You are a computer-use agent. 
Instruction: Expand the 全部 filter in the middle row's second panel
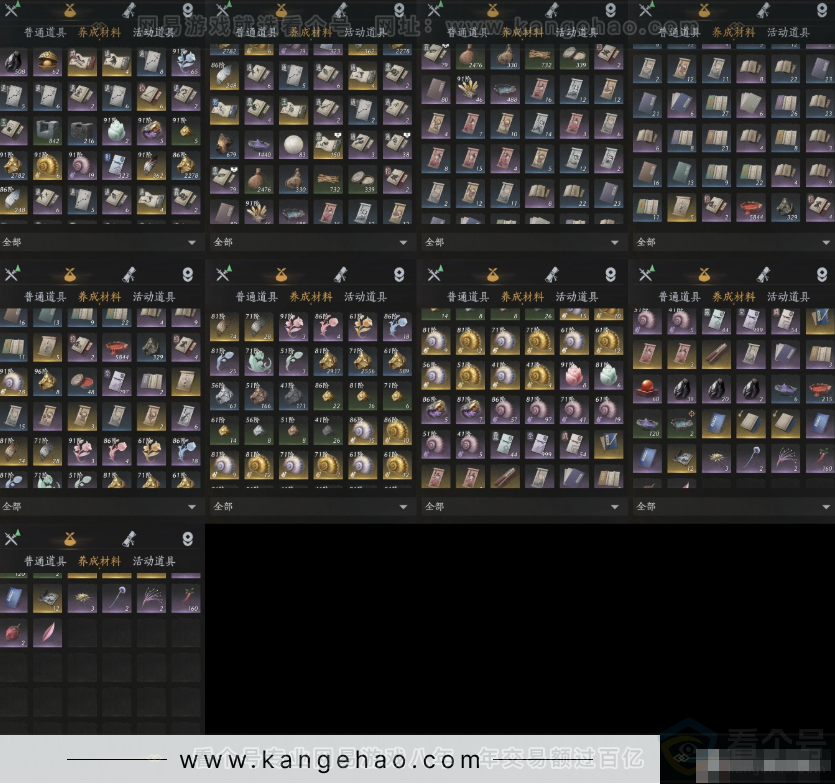404,507
